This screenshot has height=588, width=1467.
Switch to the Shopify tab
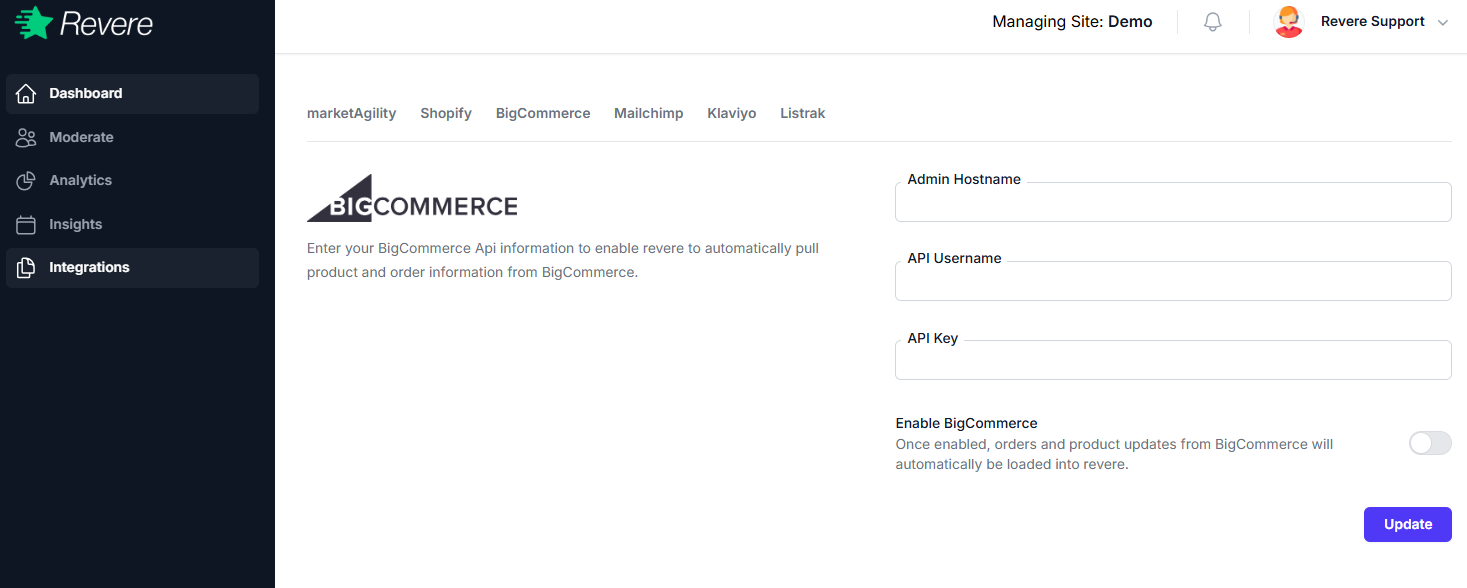(445, 113)
